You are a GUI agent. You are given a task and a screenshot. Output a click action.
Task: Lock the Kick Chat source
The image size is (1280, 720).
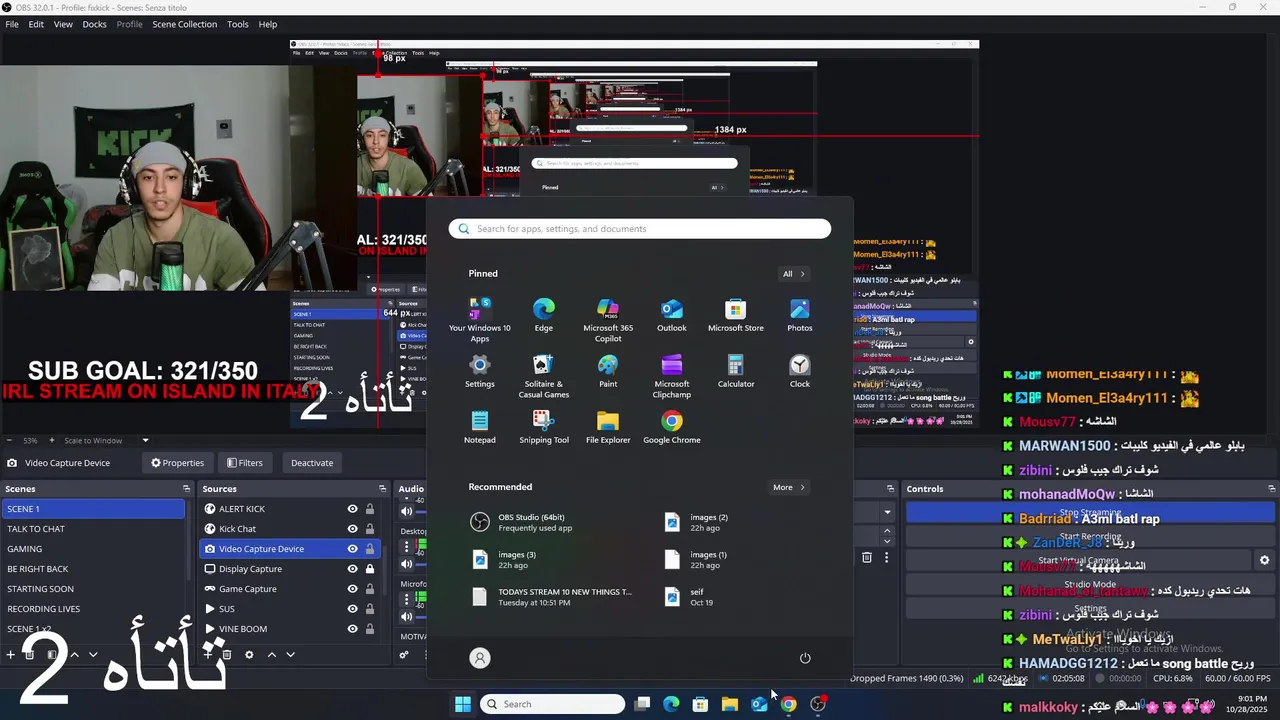pos(370,529)
